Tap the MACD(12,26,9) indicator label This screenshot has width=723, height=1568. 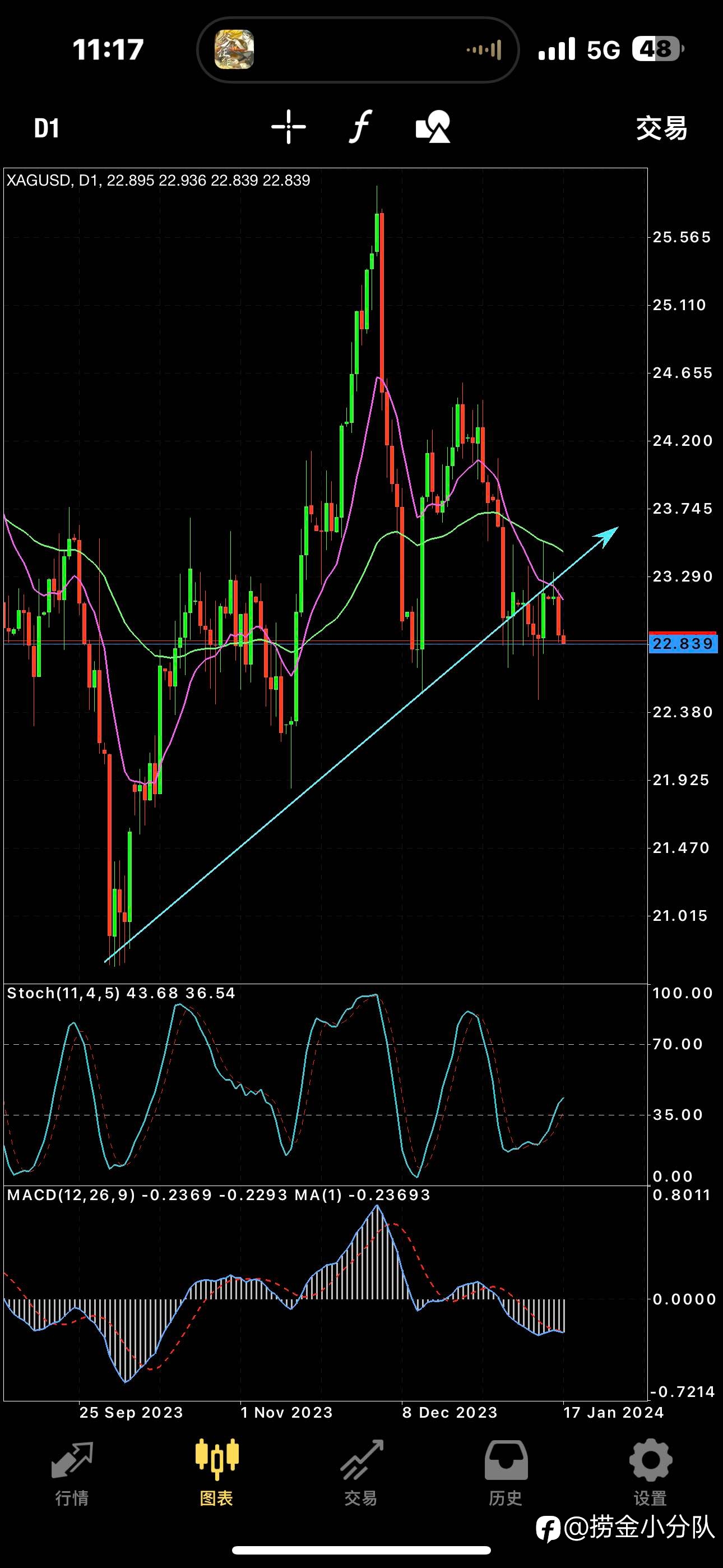219,1195
